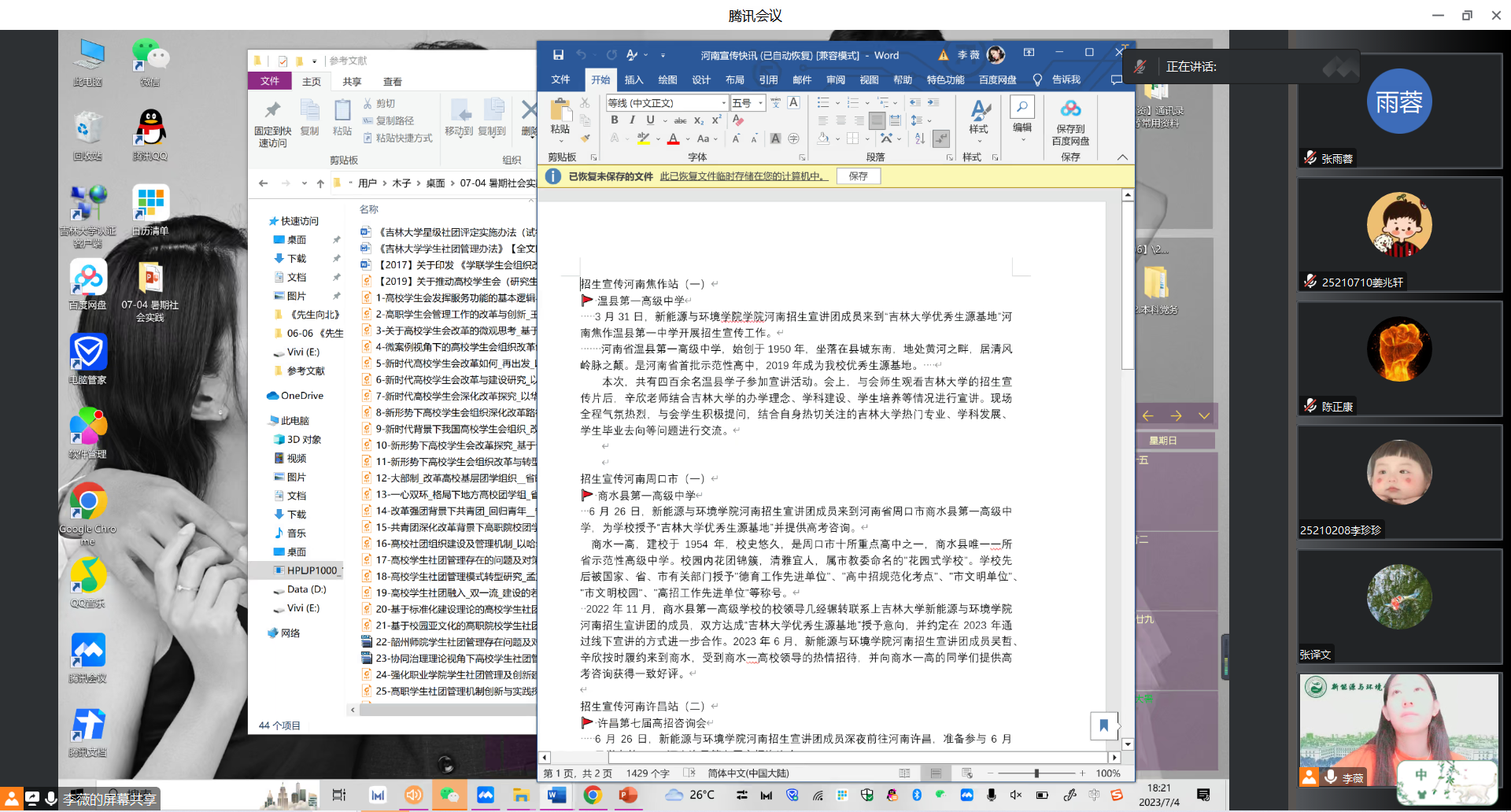Click the zoom slider in Word status bar
This screenshot has width=1511, height=812.
tap(1036, 773)
